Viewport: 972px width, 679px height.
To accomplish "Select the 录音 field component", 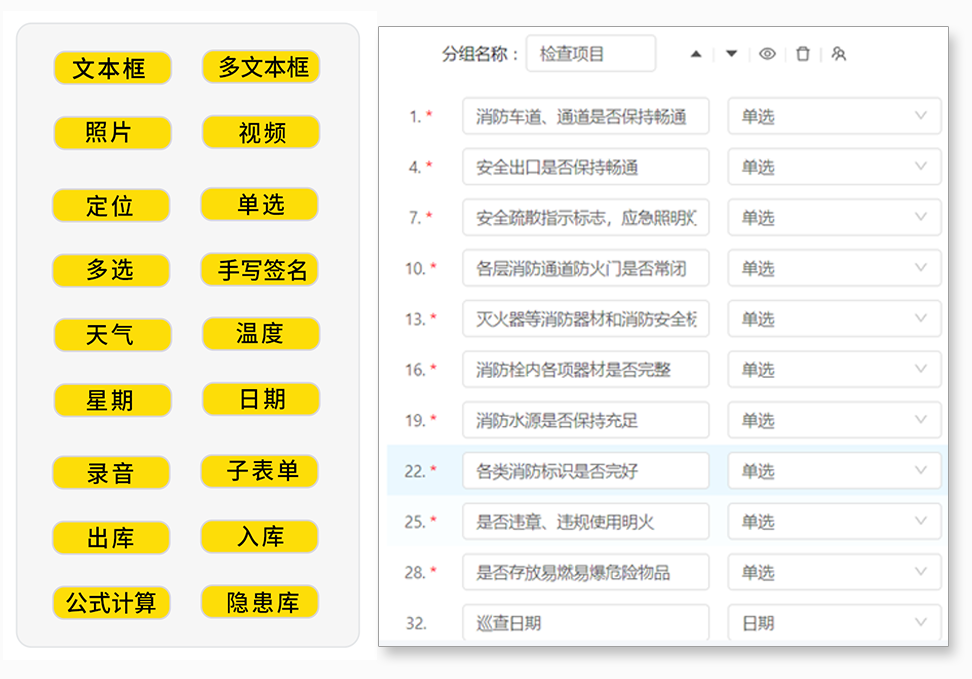I will click(112, 470).
